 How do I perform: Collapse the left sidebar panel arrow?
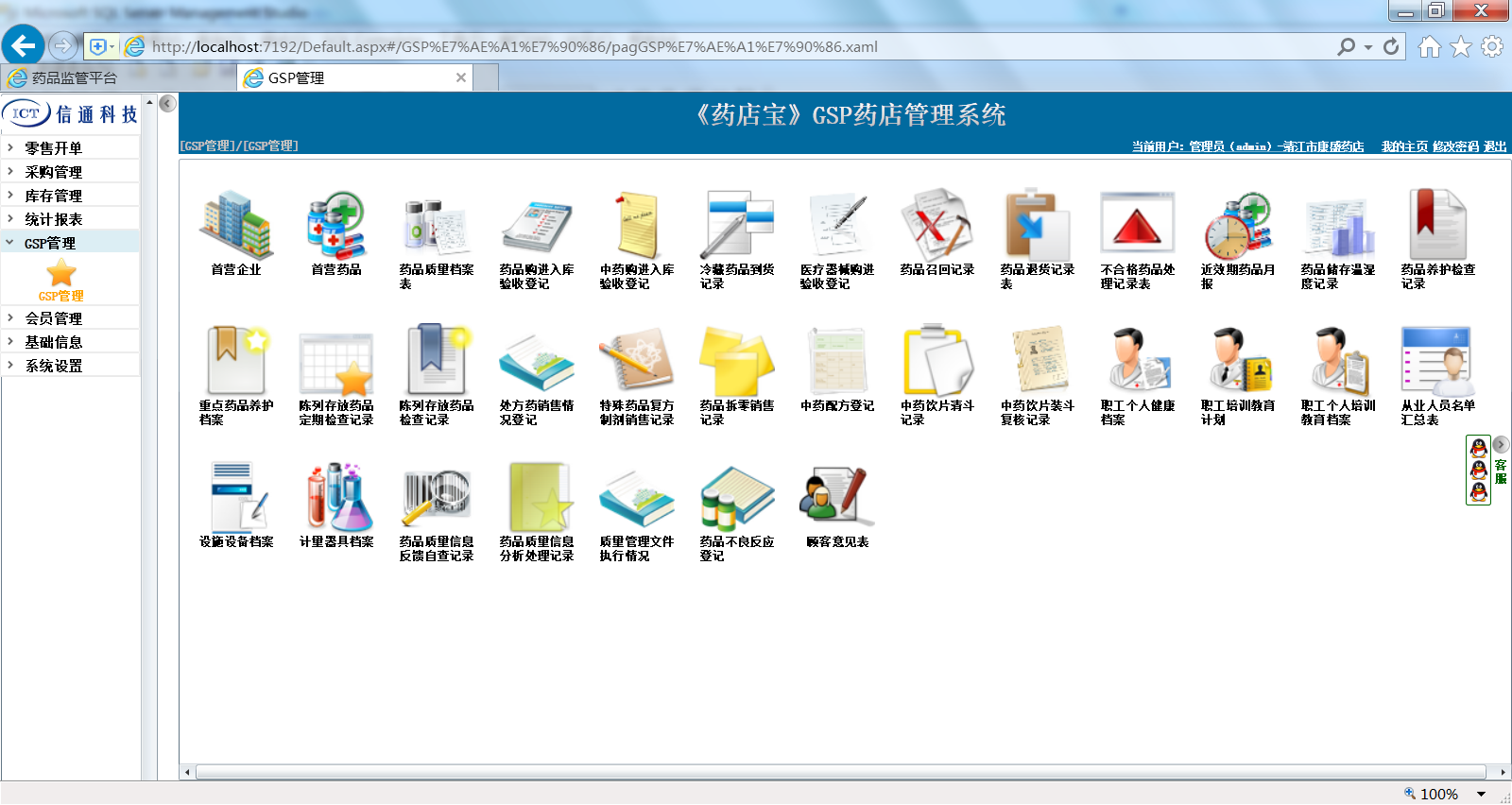tap(167, 103)
